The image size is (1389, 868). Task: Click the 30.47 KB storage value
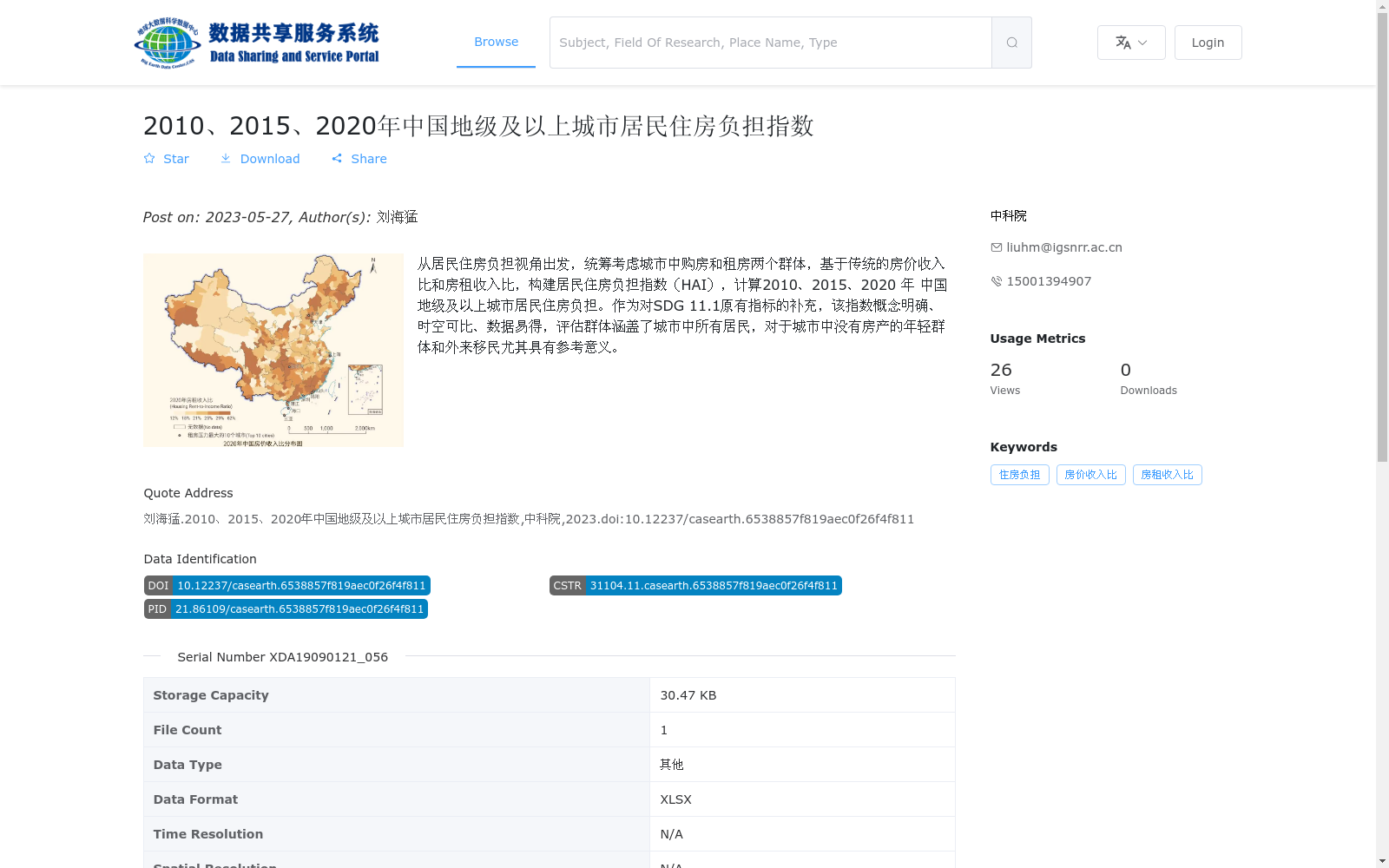[x=688, y=695]
